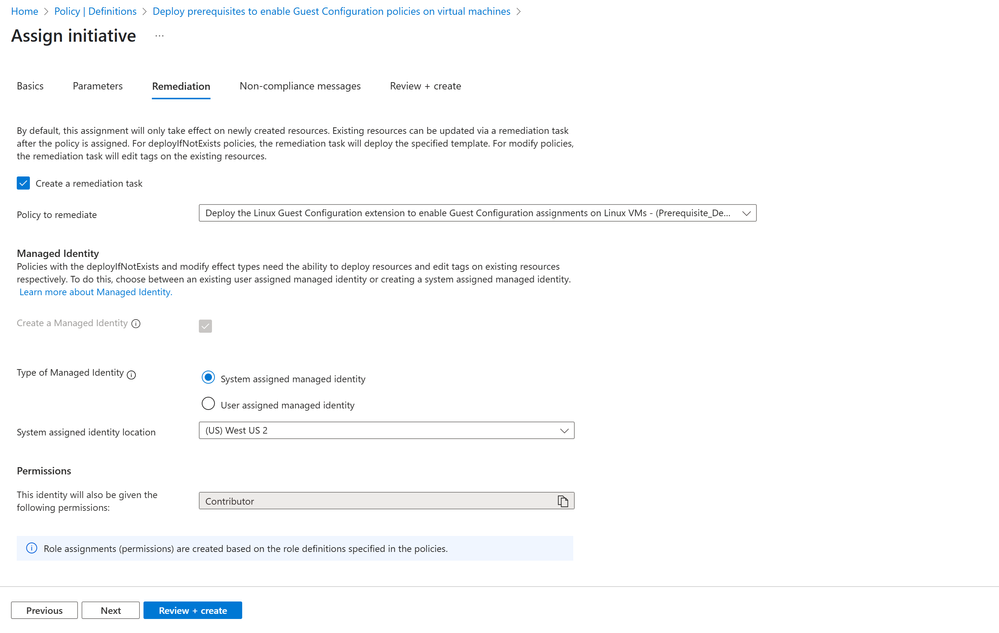The height and width of the screenshot is (633, 999).
Task: Open Learn more about Managed Identity link
Action: (96, 292)
